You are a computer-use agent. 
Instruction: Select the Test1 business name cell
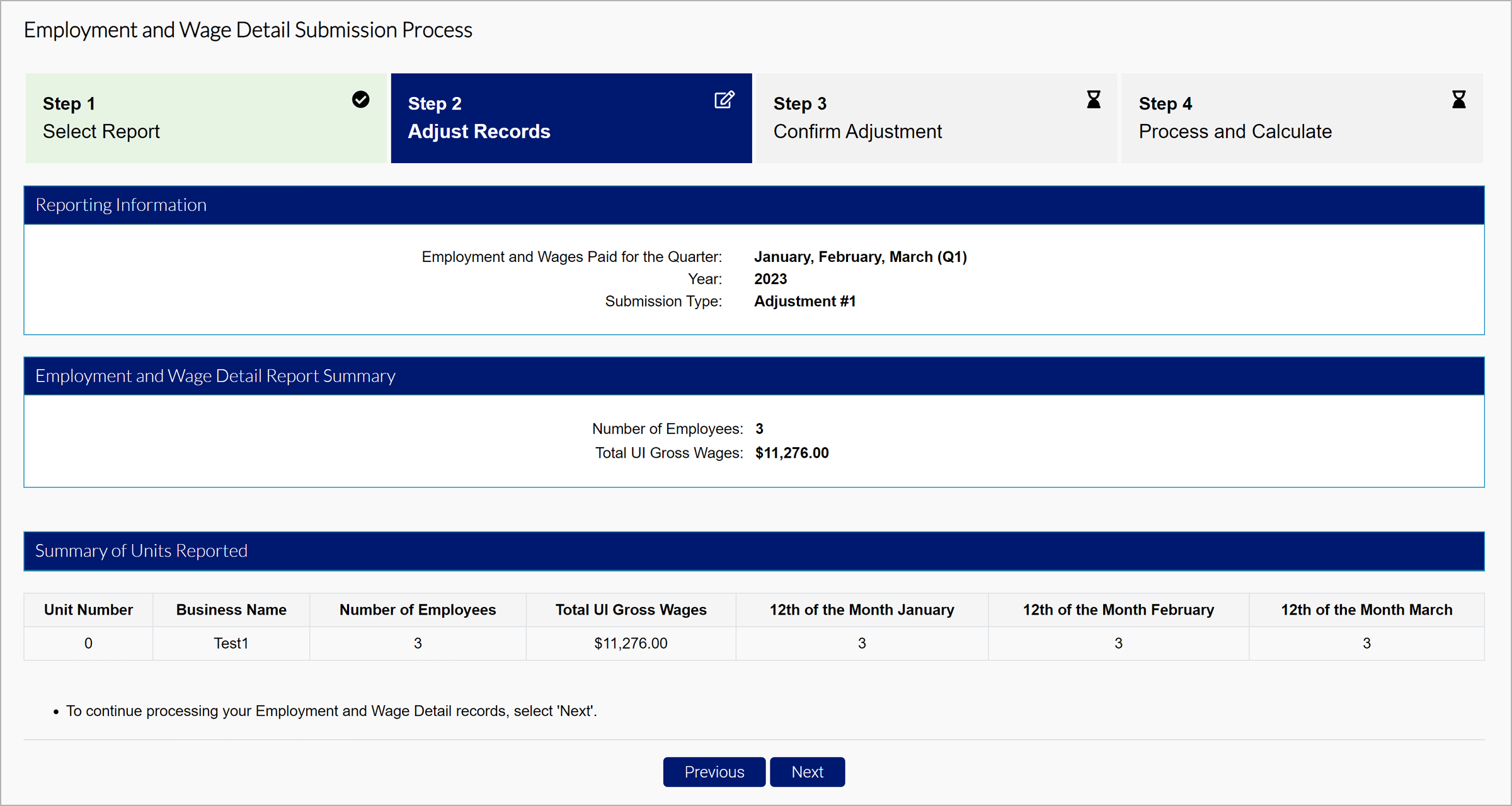tap(231, 644)
